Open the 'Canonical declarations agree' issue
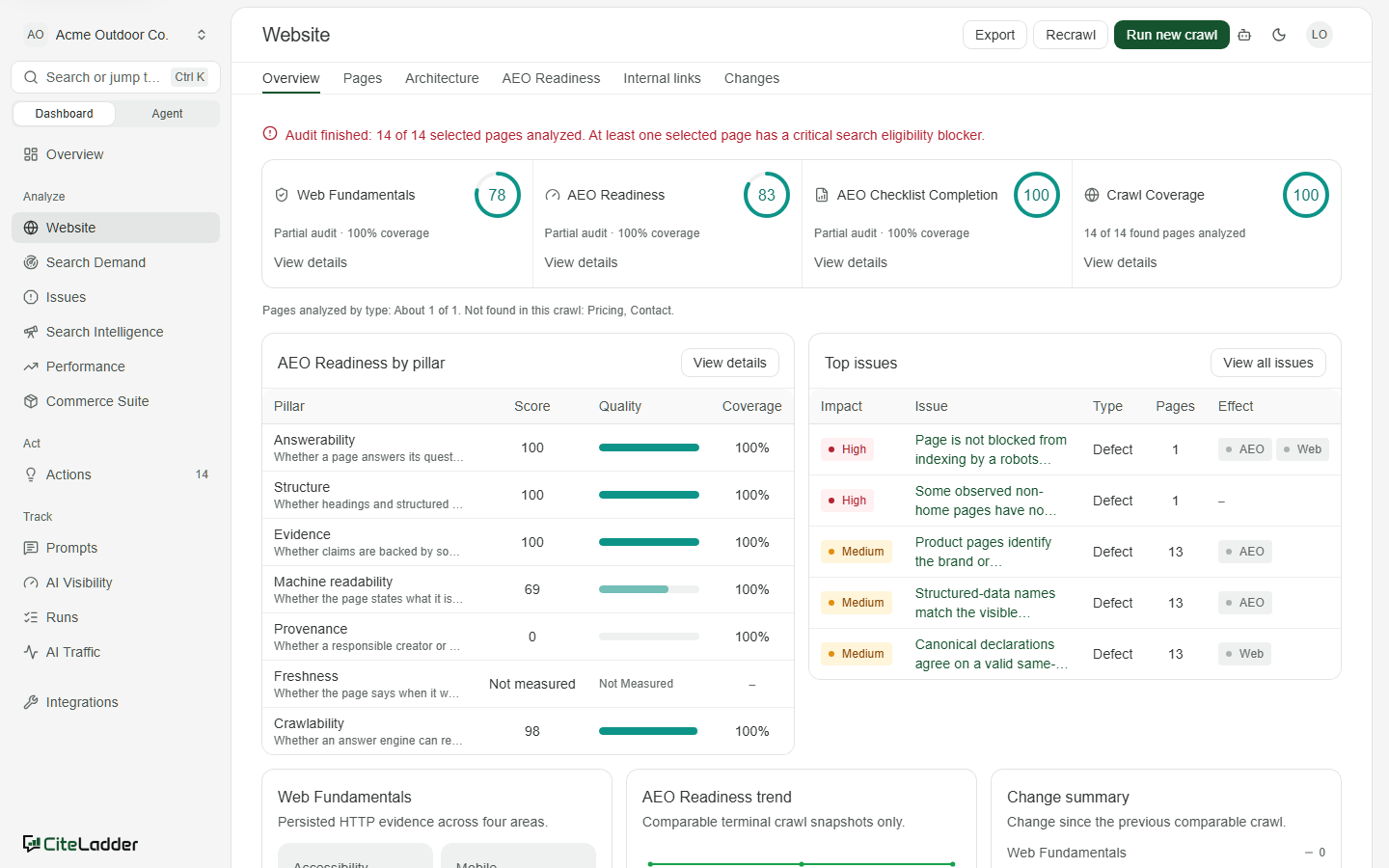 click(991, 654)
